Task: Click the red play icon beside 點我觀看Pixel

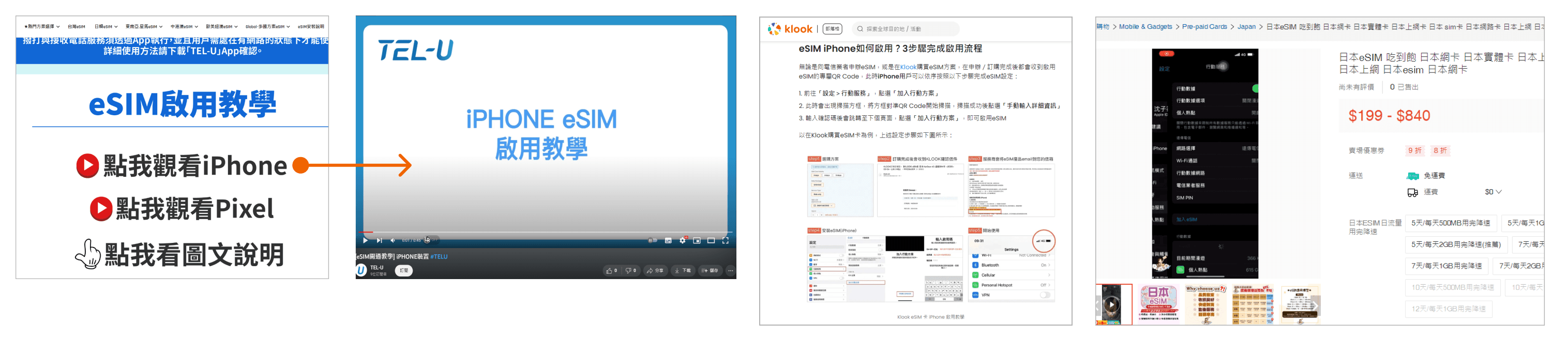Action: (101, 208)
